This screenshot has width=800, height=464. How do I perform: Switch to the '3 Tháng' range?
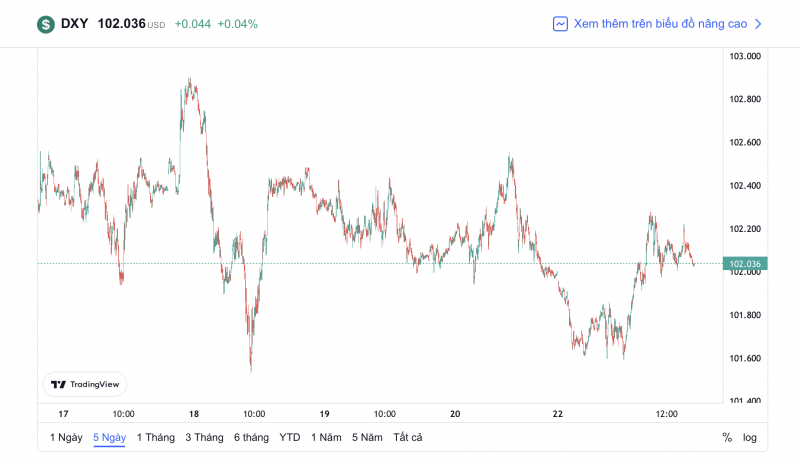click(x=204, y=437)
